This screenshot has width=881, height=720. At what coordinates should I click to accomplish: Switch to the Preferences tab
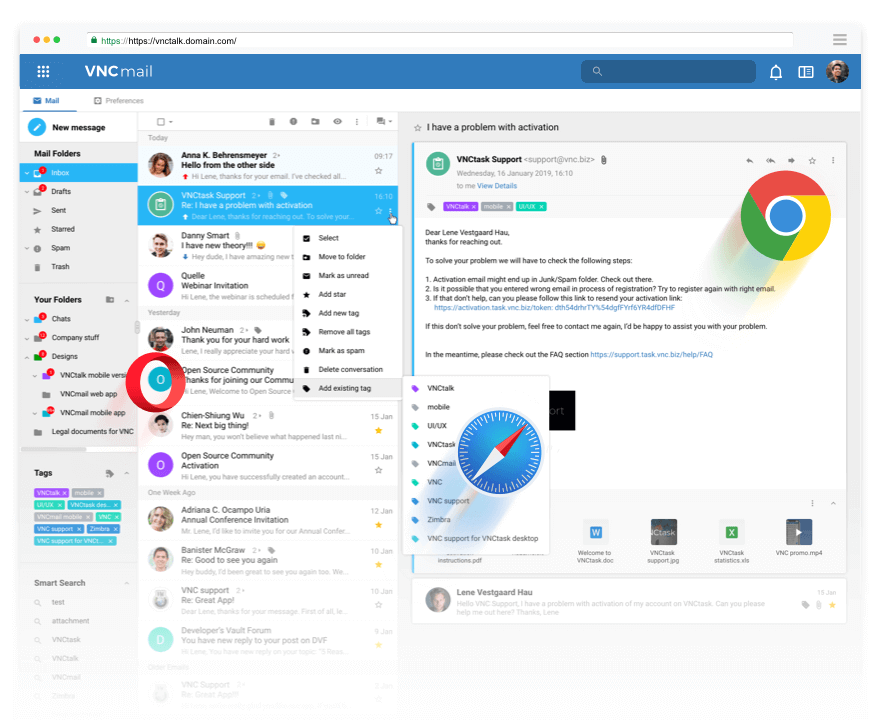(x=119, y=101)
